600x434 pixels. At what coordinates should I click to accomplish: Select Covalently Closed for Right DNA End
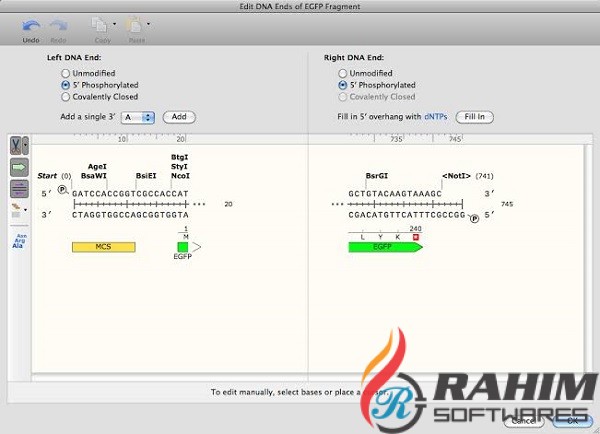click(x=342, y=97)
